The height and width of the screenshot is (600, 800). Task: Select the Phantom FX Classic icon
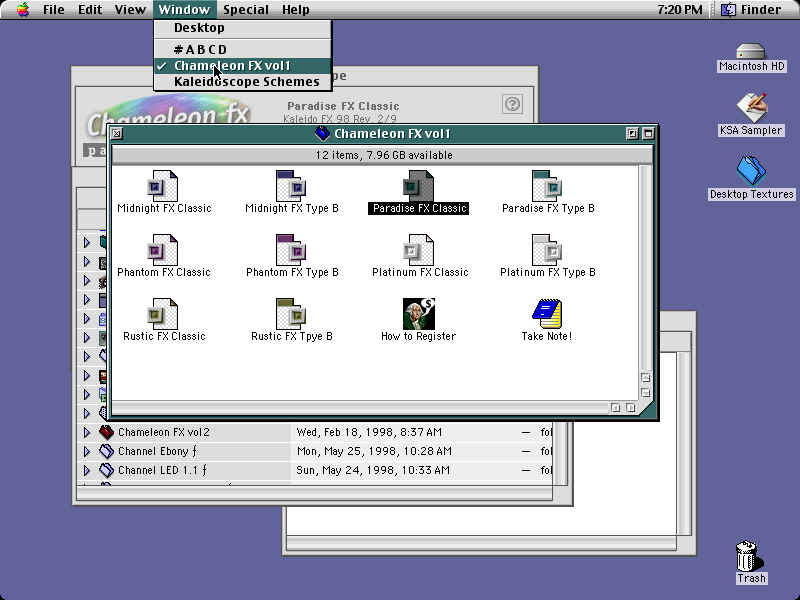[163, 250]
